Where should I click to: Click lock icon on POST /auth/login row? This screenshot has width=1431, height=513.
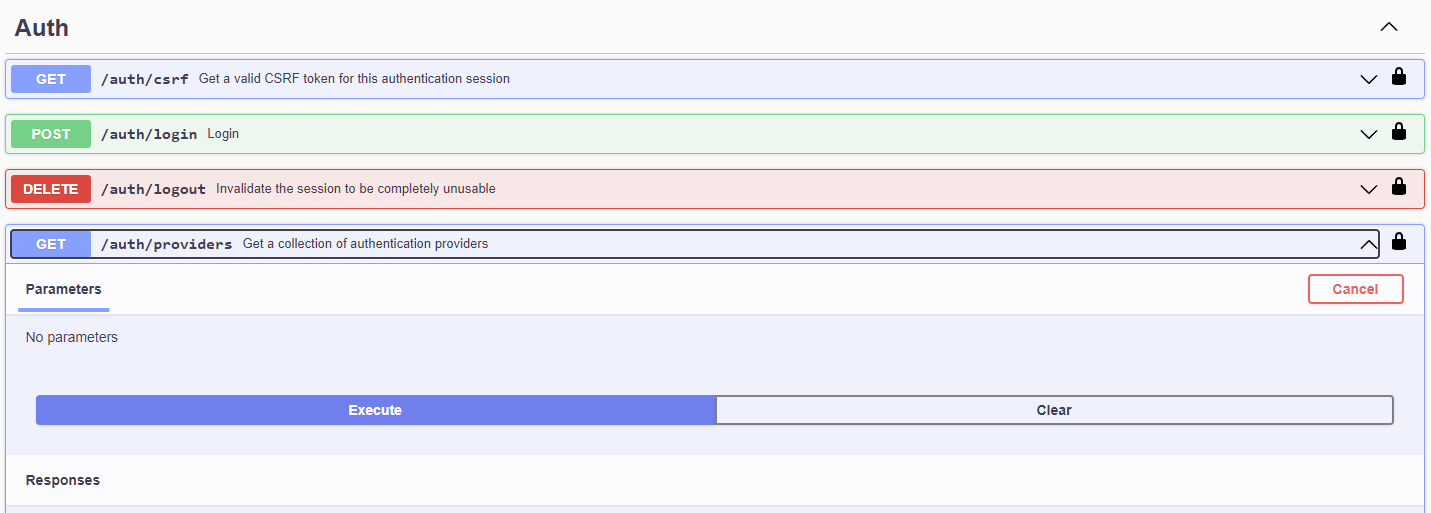1399,132
